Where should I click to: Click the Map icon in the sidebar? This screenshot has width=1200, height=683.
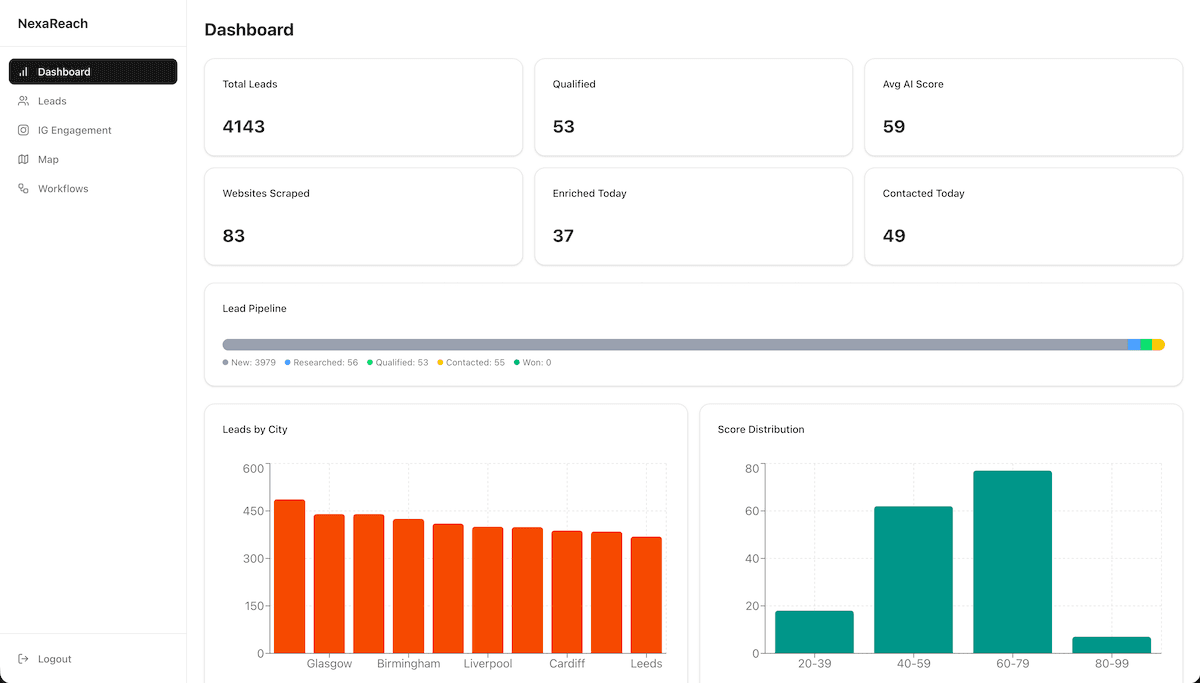point(22,159)
